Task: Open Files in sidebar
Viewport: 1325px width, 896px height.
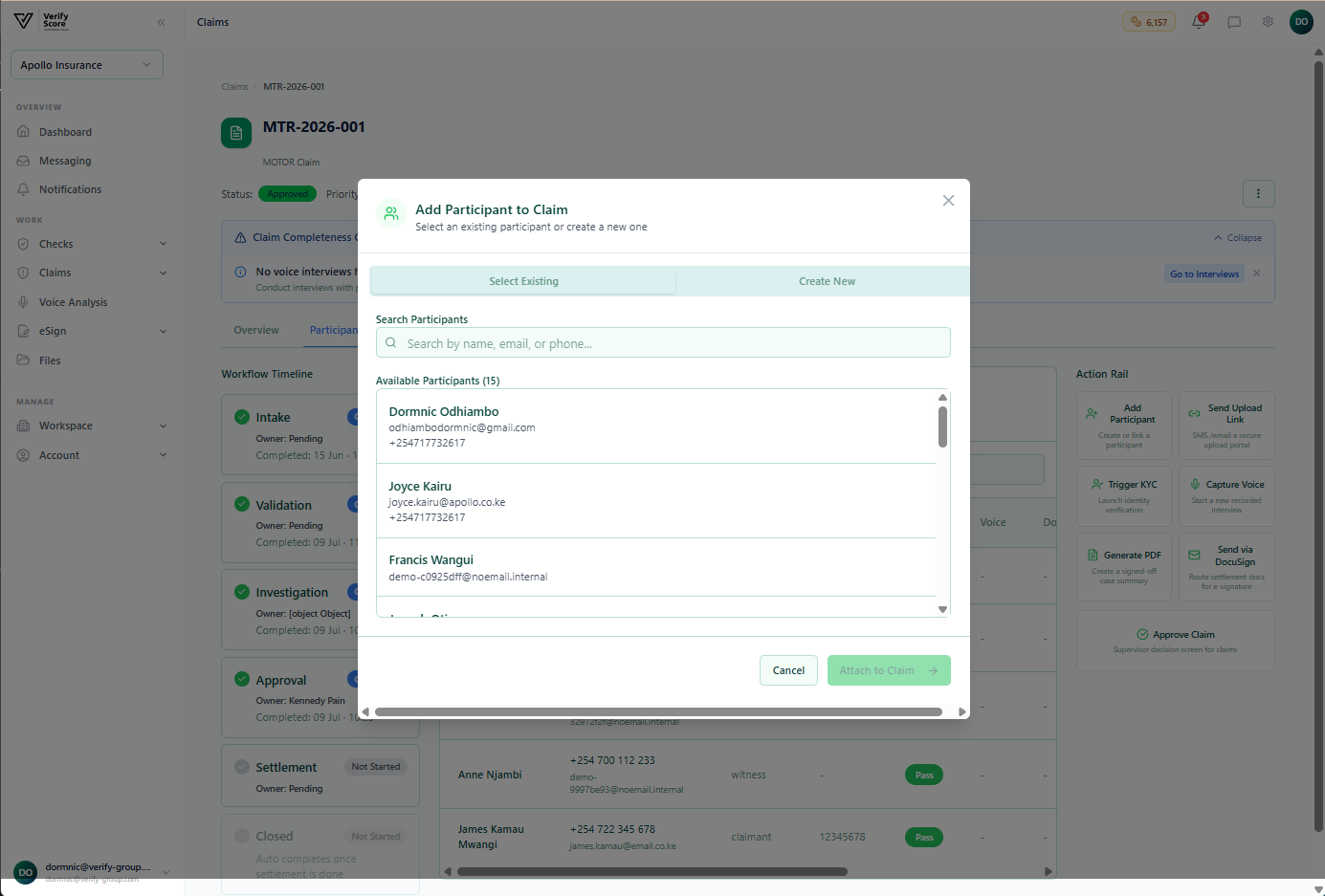Action: pos(50,361)
